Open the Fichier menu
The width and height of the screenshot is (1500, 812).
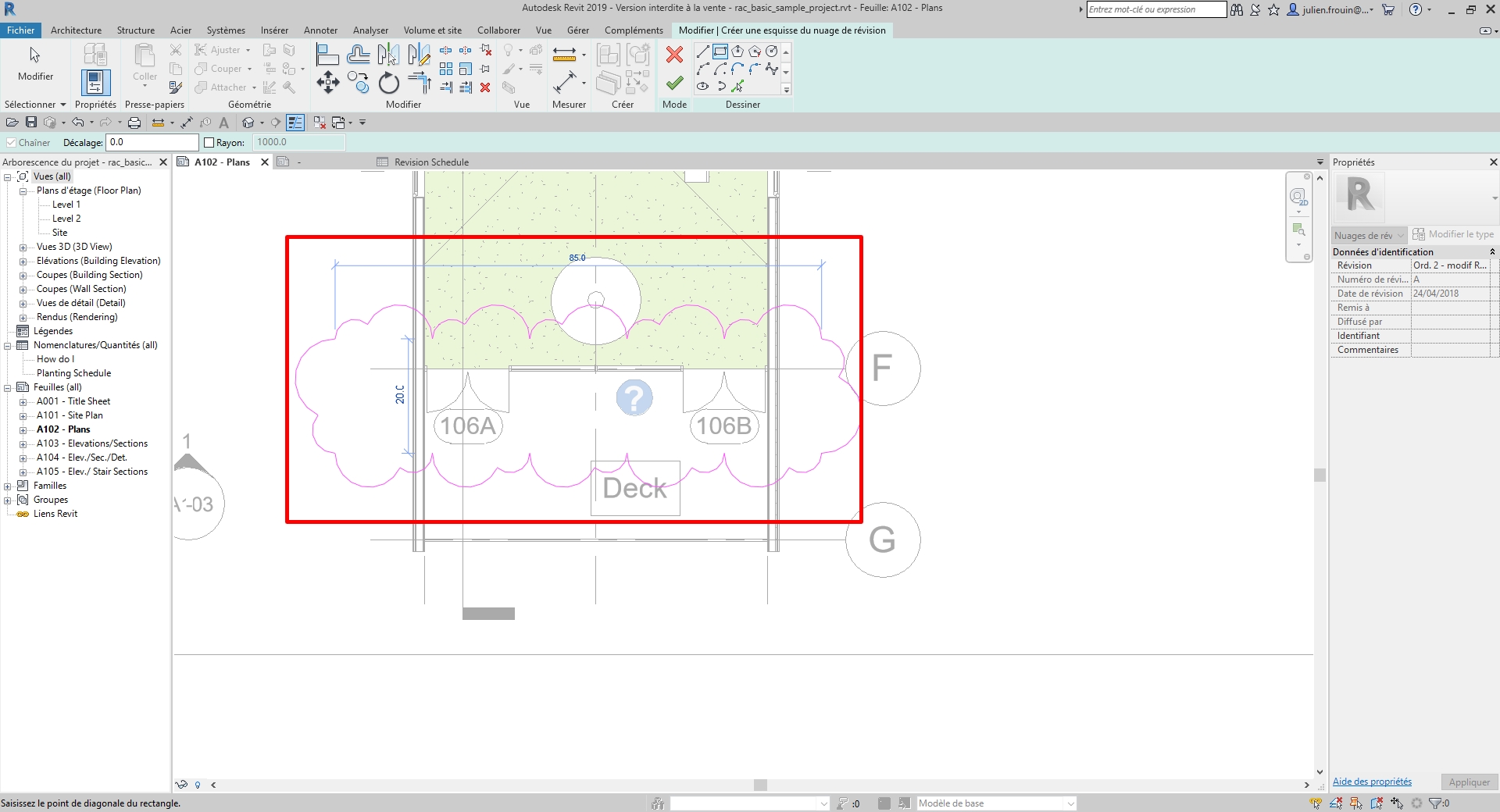(x=20, y=30)
